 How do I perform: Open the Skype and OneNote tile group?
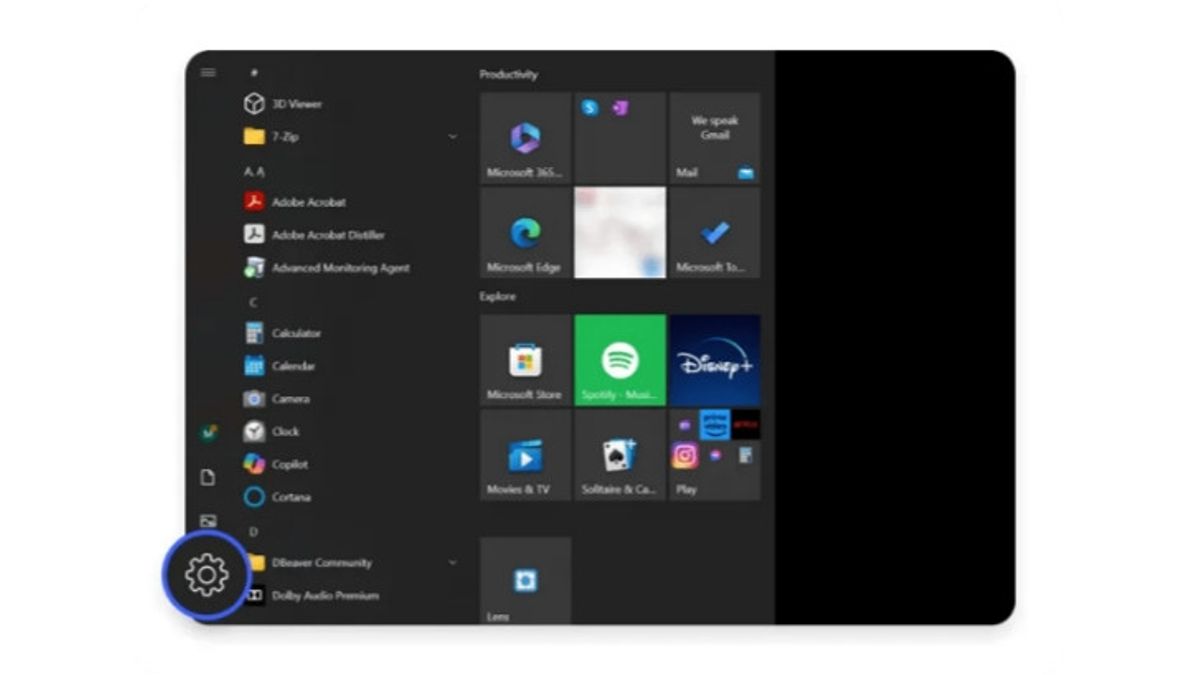click(620, 138)
